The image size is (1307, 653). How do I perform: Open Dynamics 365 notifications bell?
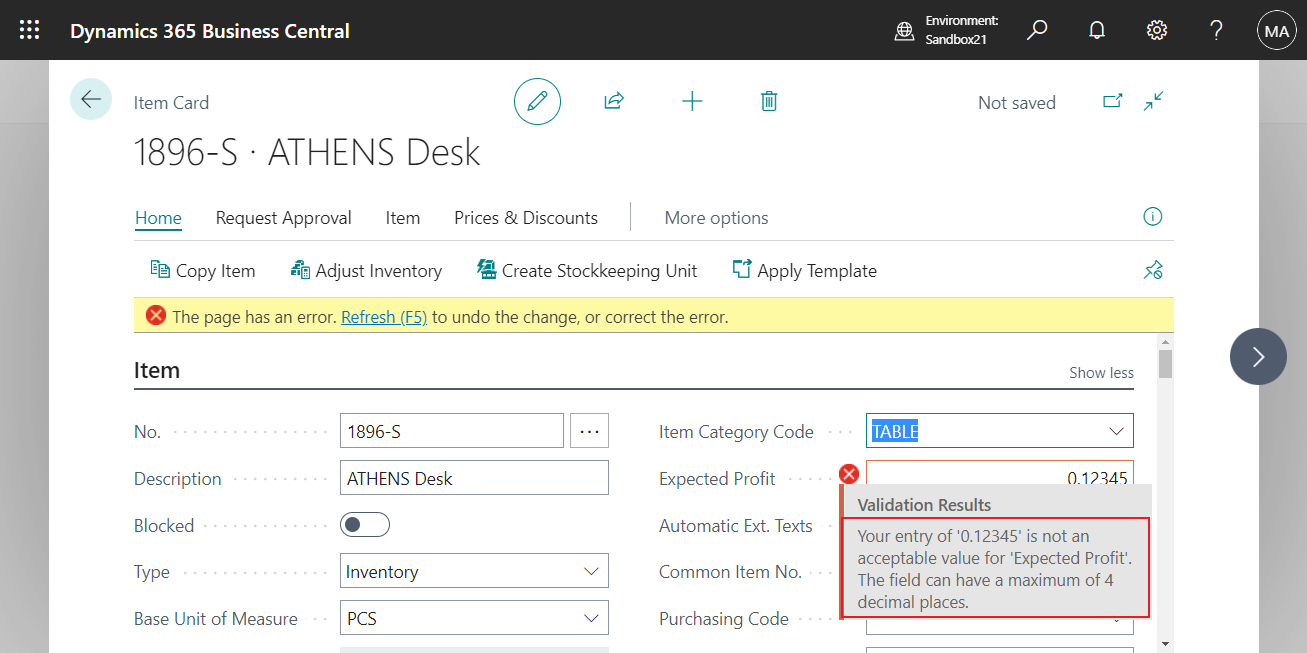[1096, 30]
